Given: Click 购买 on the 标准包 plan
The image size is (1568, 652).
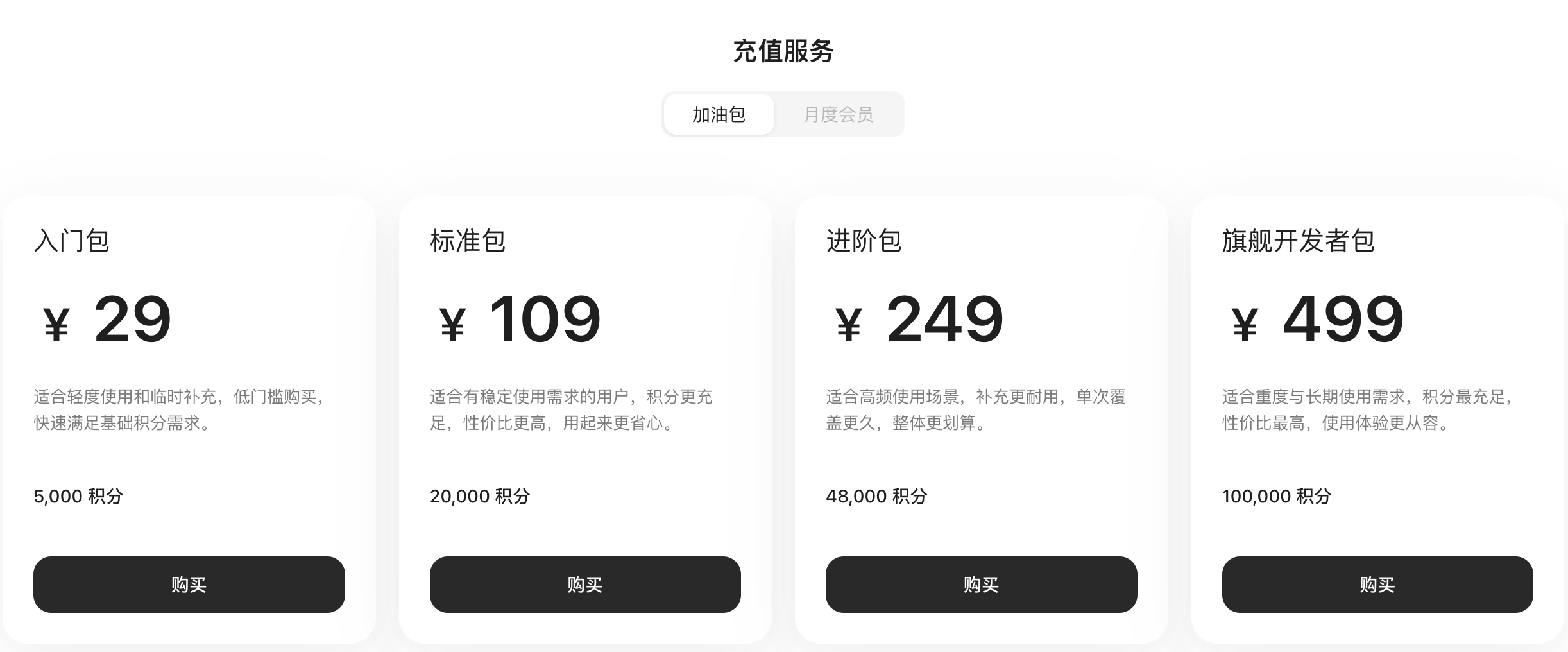Looking at the screenshot, I should point(585,585).
